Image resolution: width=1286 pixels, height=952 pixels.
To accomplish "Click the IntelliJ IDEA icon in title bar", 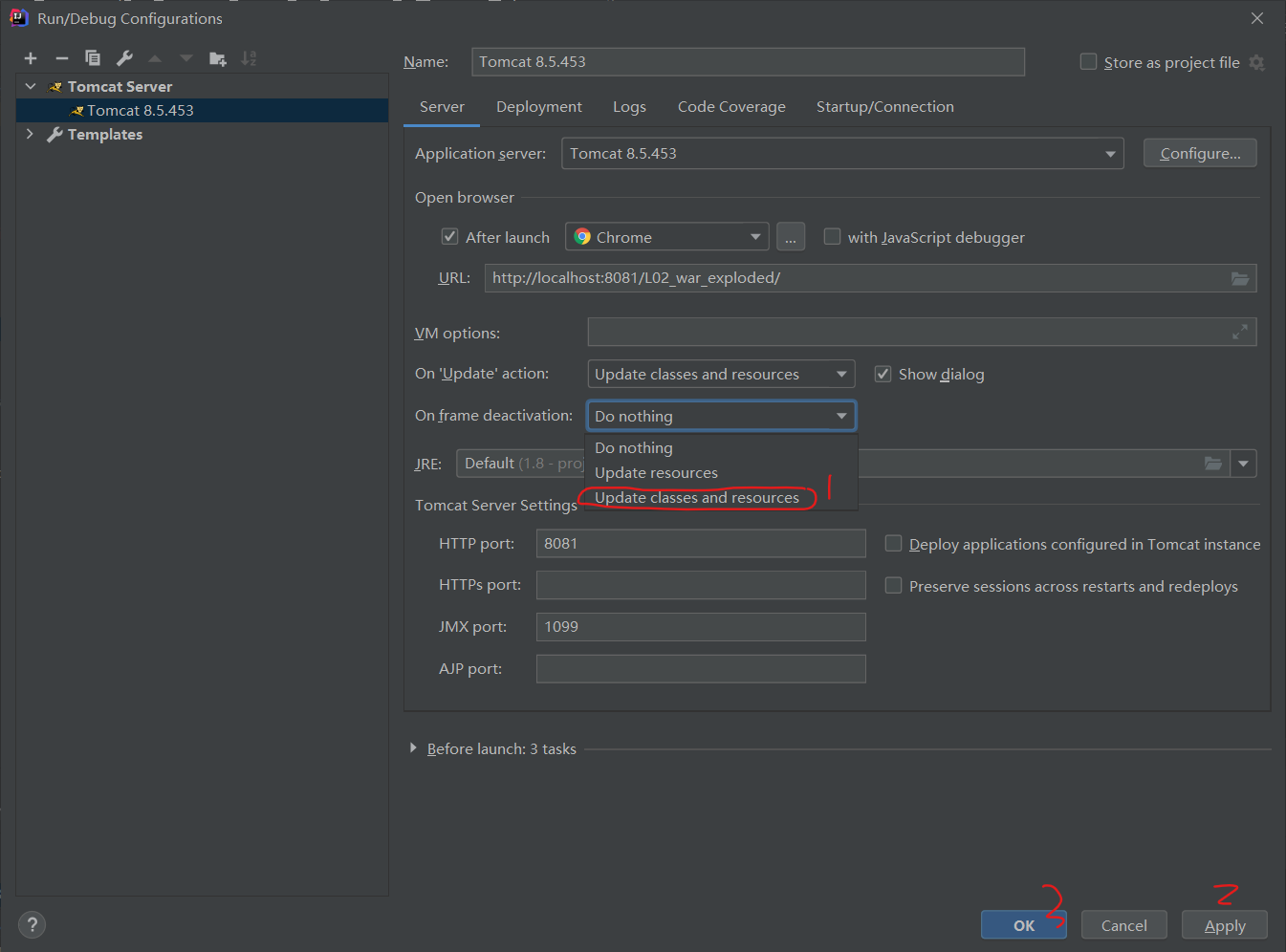I will [x=18, y=18].
